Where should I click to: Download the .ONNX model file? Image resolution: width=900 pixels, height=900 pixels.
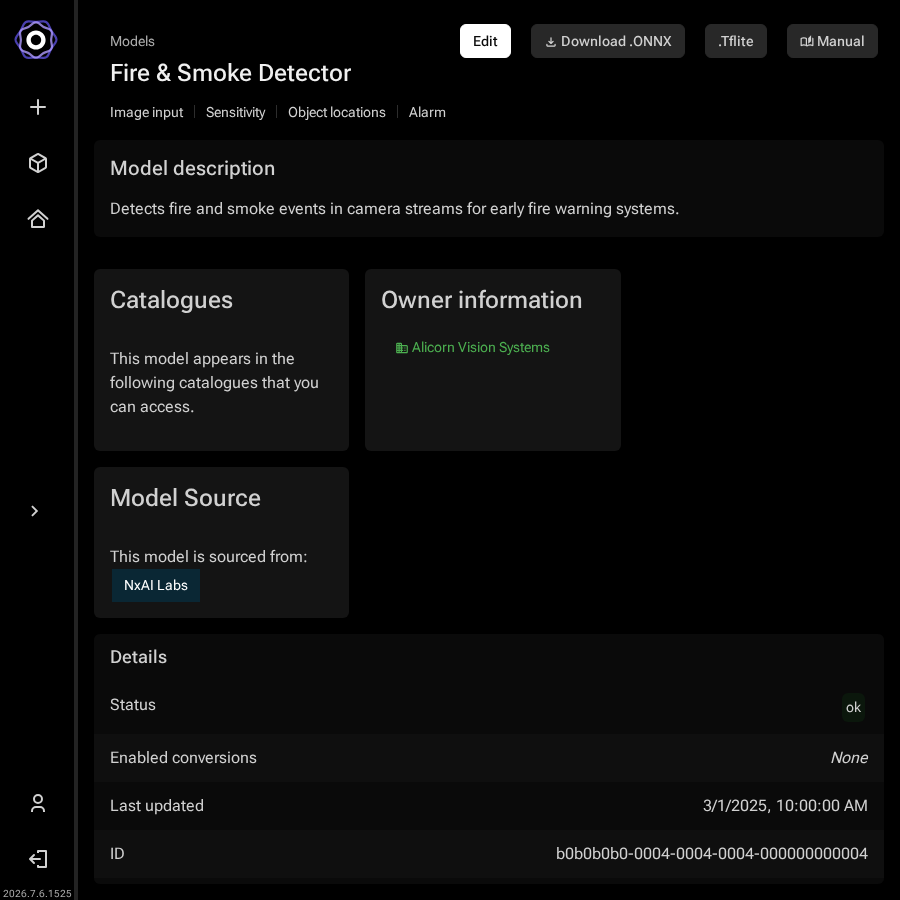point(607,41)
